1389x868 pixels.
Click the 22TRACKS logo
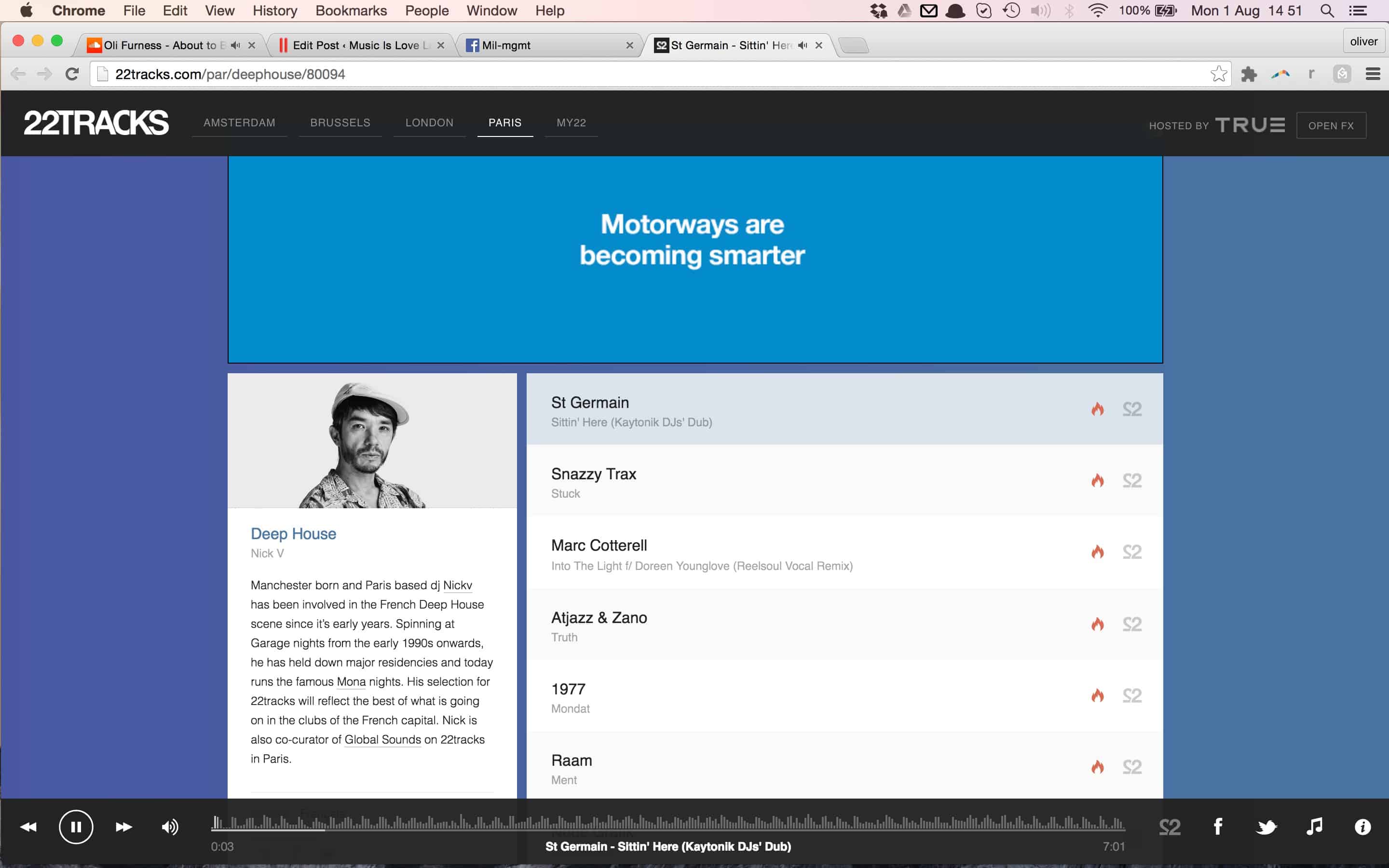tap(96, 122)
